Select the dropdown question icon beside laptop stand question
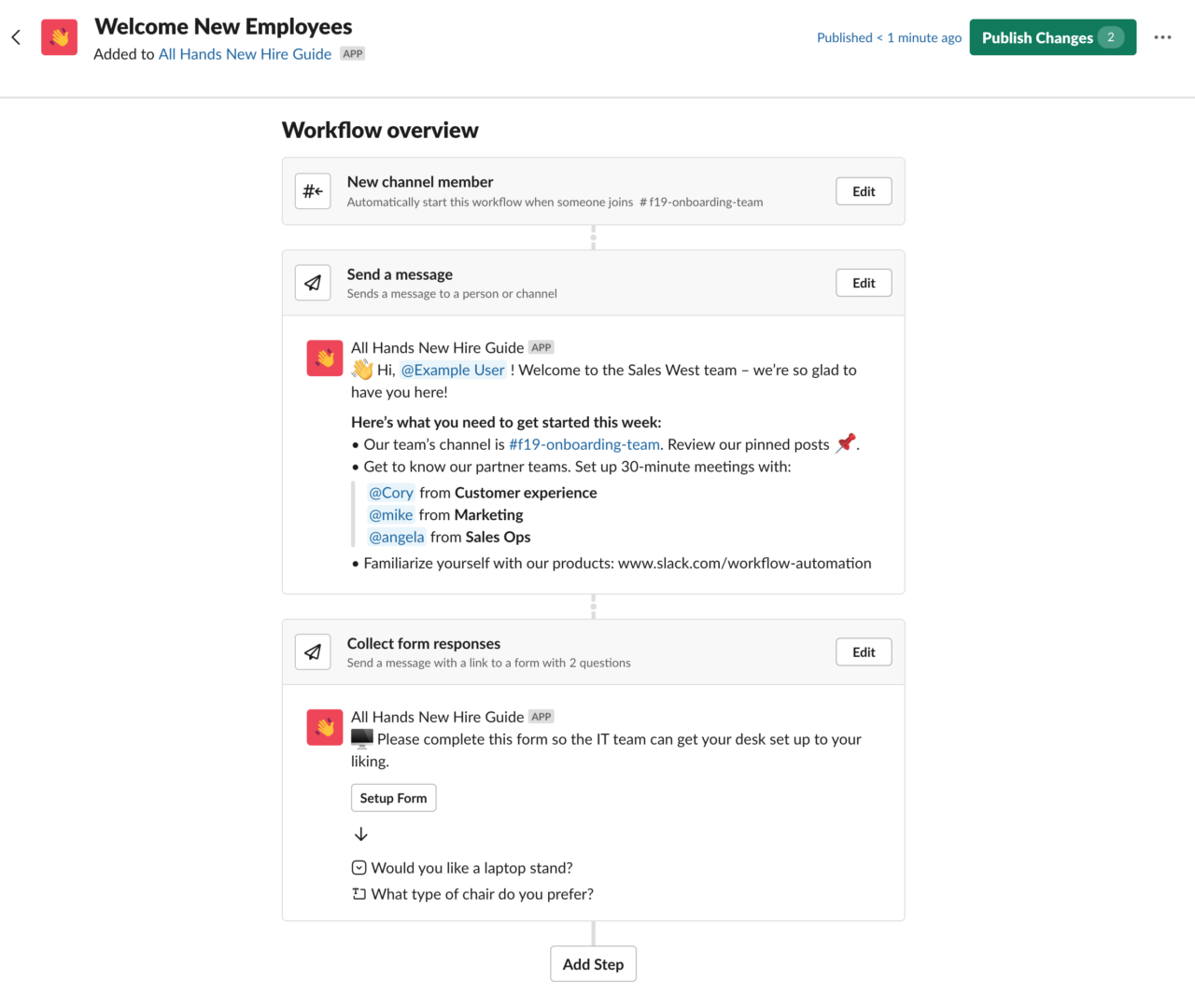Image resolution: width=1195 pixels, height=1008 pixels. 358,867
